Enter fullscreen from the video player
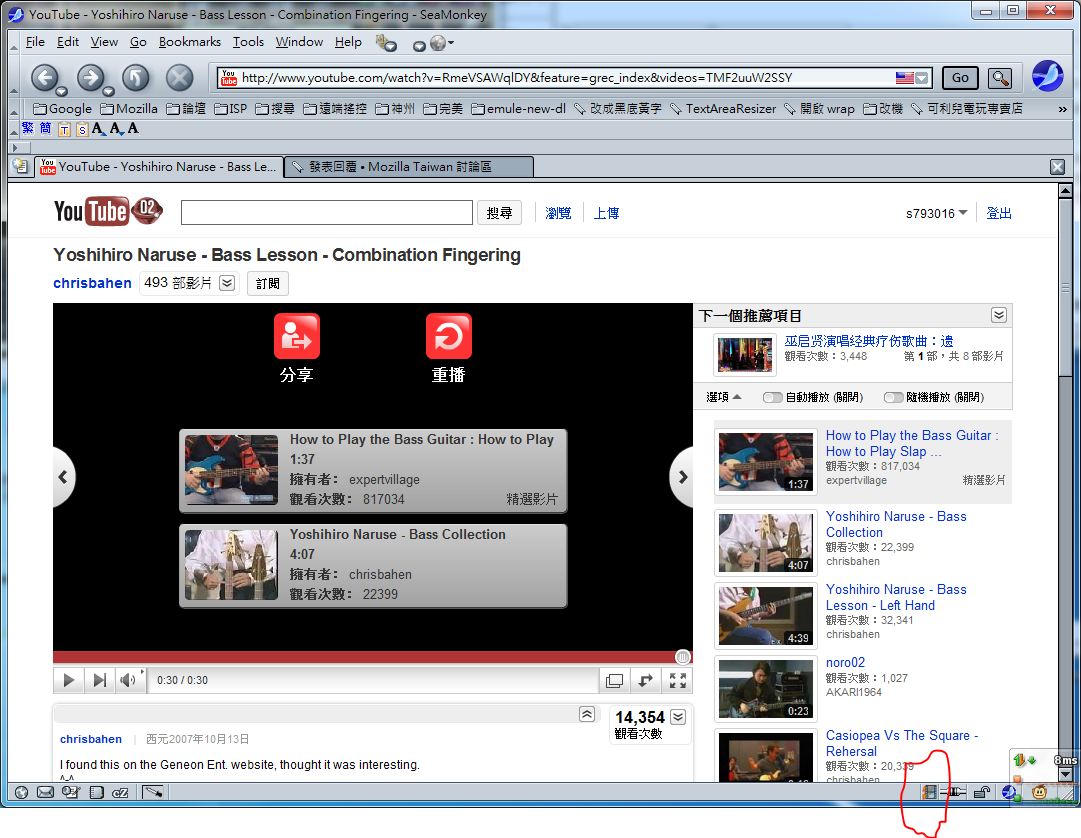The image size is (1081, 838). (x=678, y=680)
